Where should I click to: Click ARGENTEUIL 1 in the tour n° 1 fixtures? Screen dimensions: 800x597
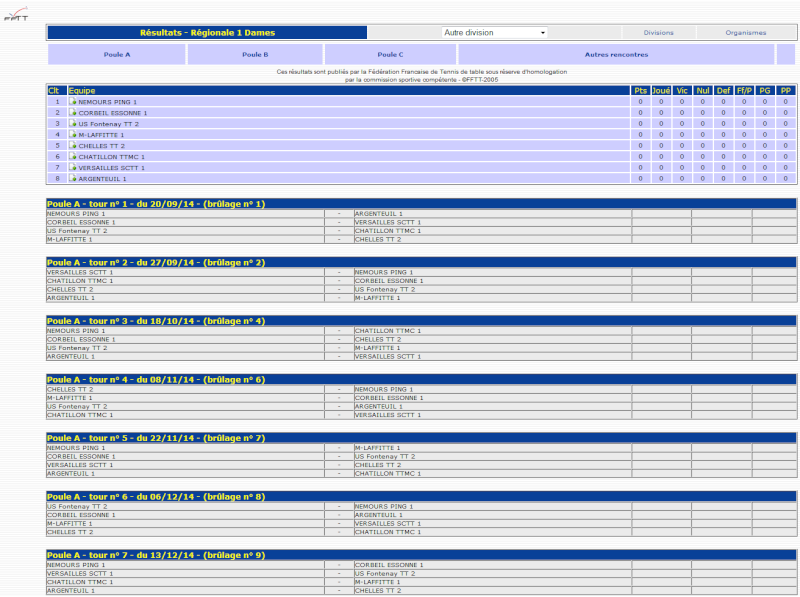coord(379,214)
